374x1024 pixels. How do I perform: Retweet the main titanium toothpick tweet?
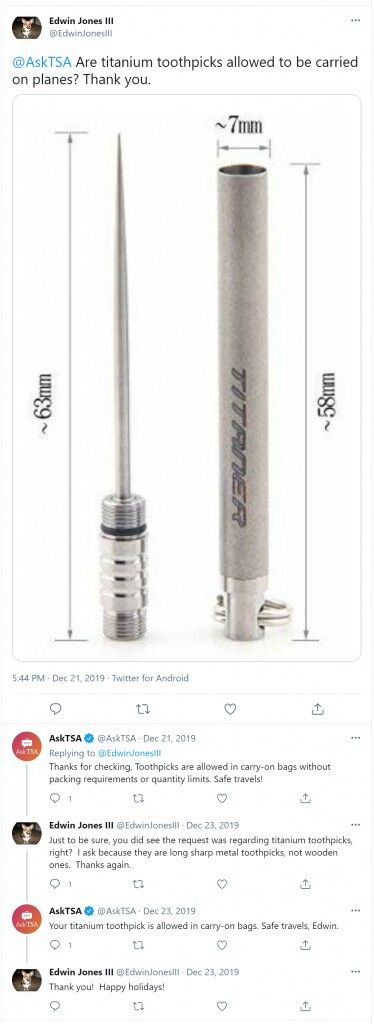point(143,709)
